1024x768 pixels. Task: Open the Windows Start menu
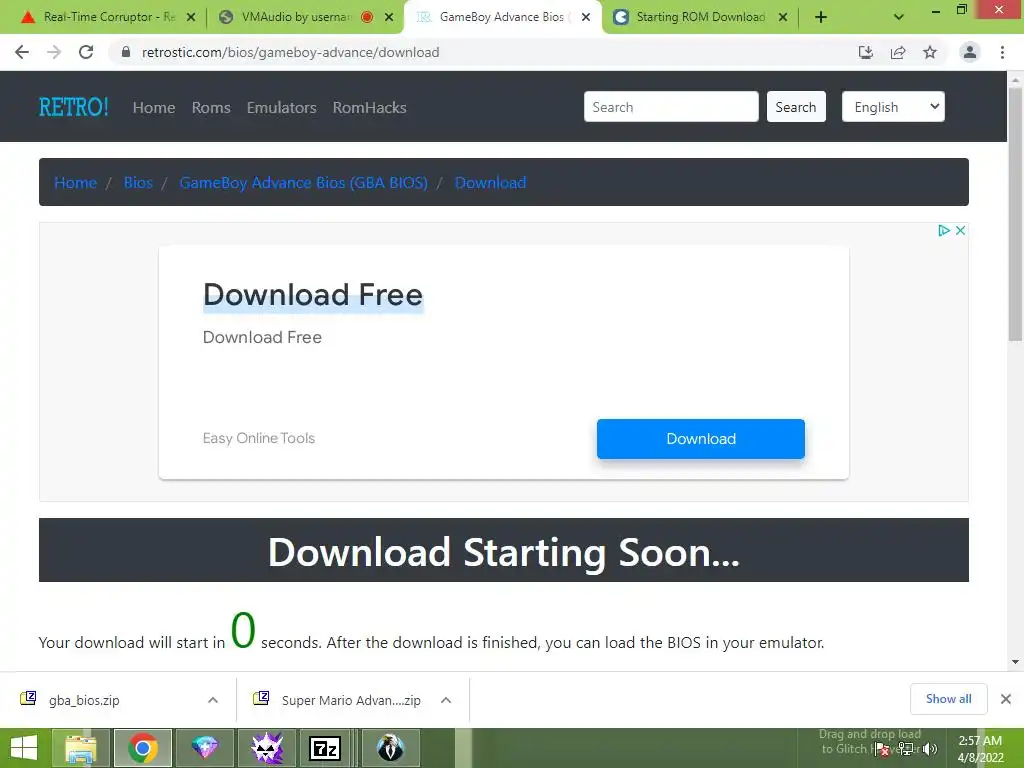pyautogui.click(x=24, y=748)
